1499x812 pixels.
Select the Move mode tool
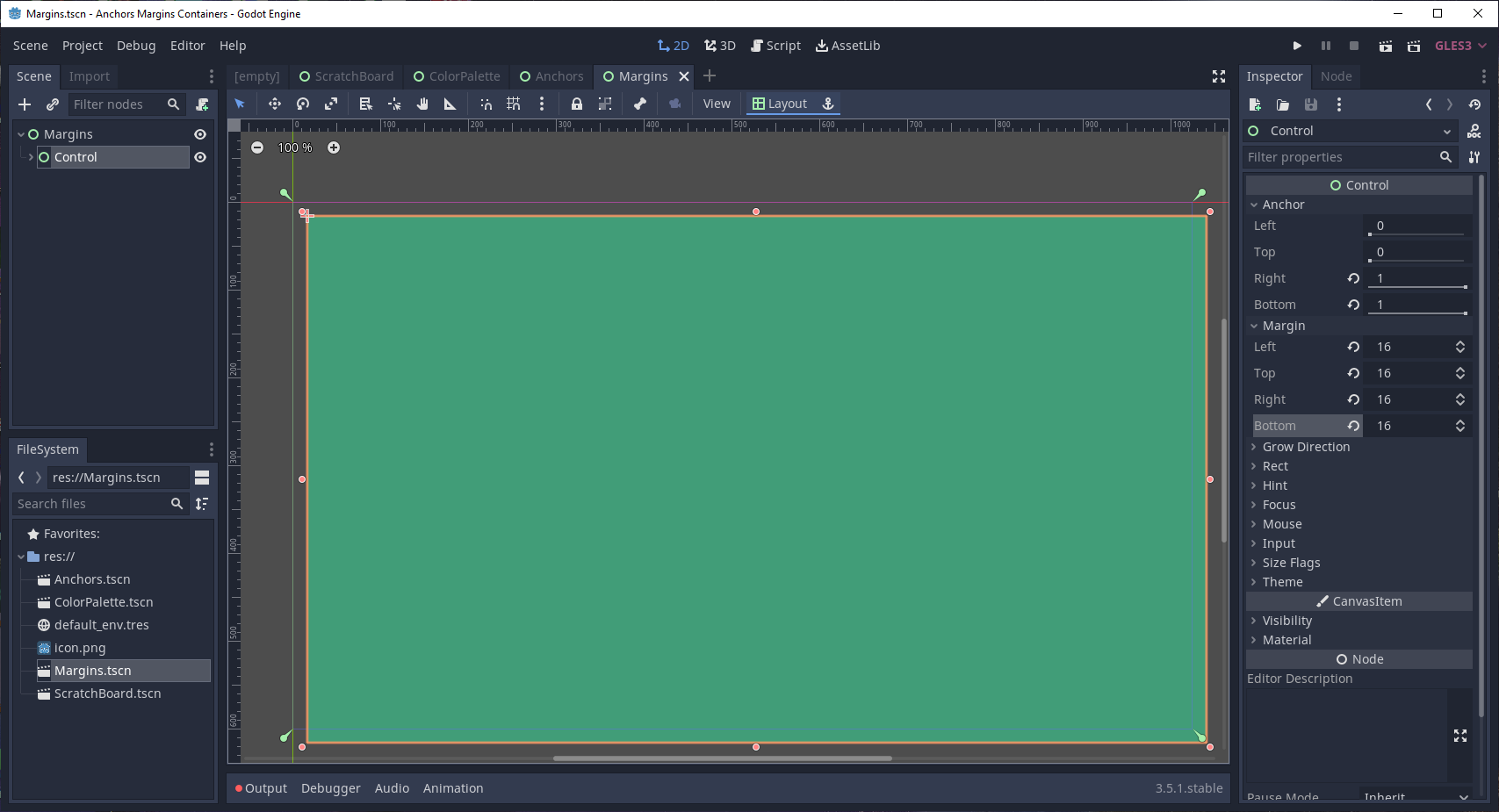pos(275,104)
